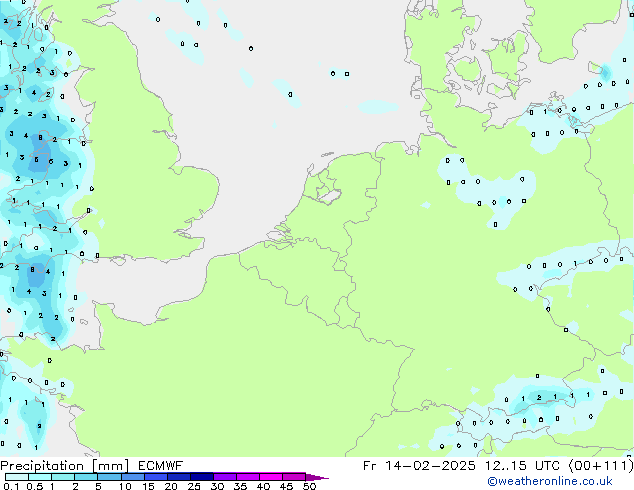Click the legend value '25'

pyautogui.click(x=194, y=486)
